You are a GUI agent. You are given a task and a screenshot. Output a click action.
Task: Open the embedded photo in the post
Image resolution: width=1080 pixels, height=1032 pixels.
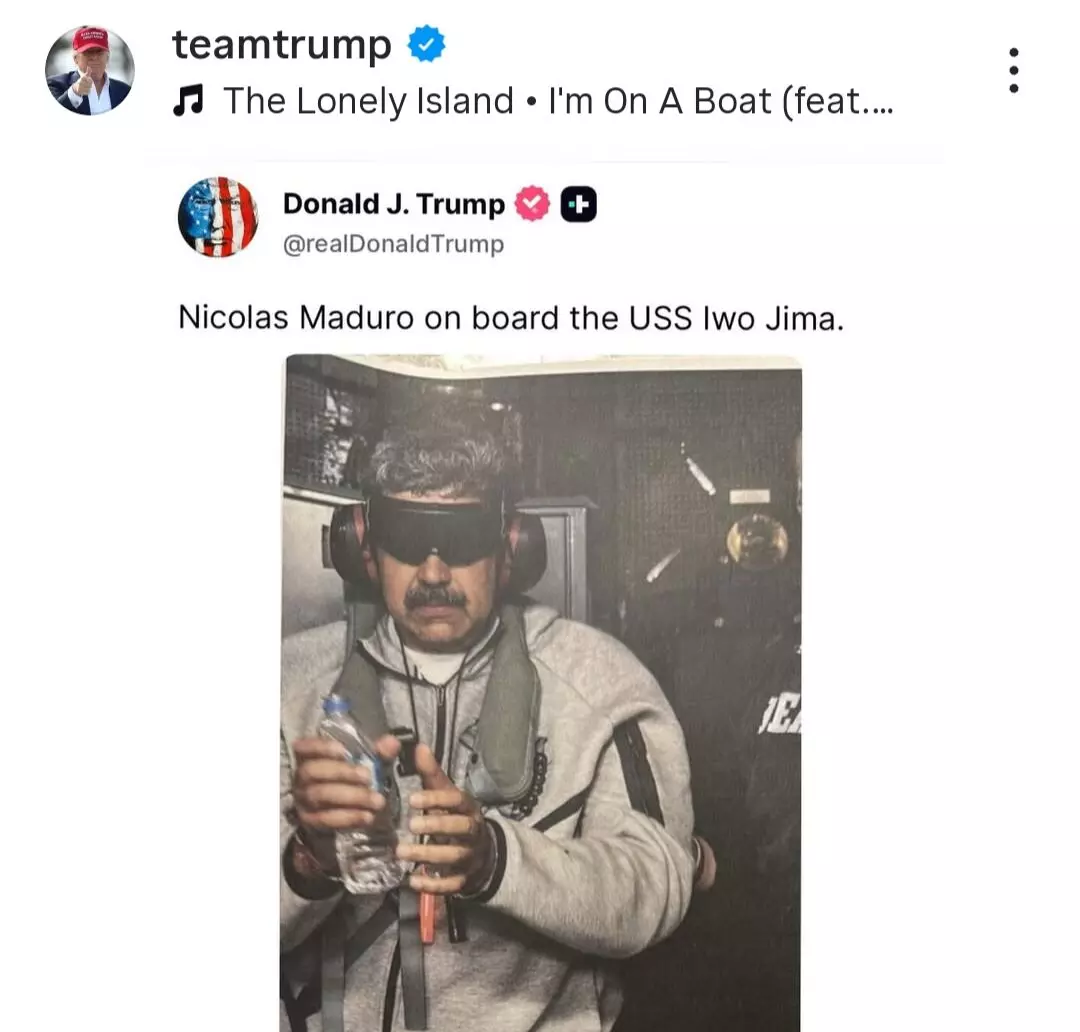click(x=541, y=692)
